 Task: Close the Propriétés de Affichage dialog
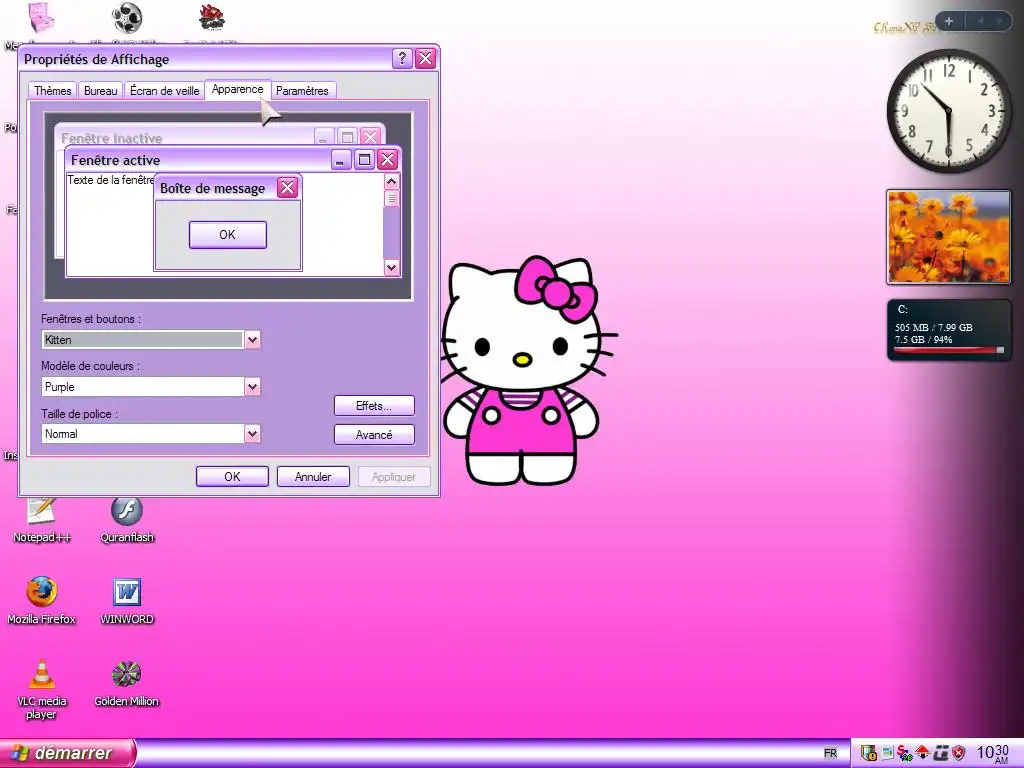point(425,58)
